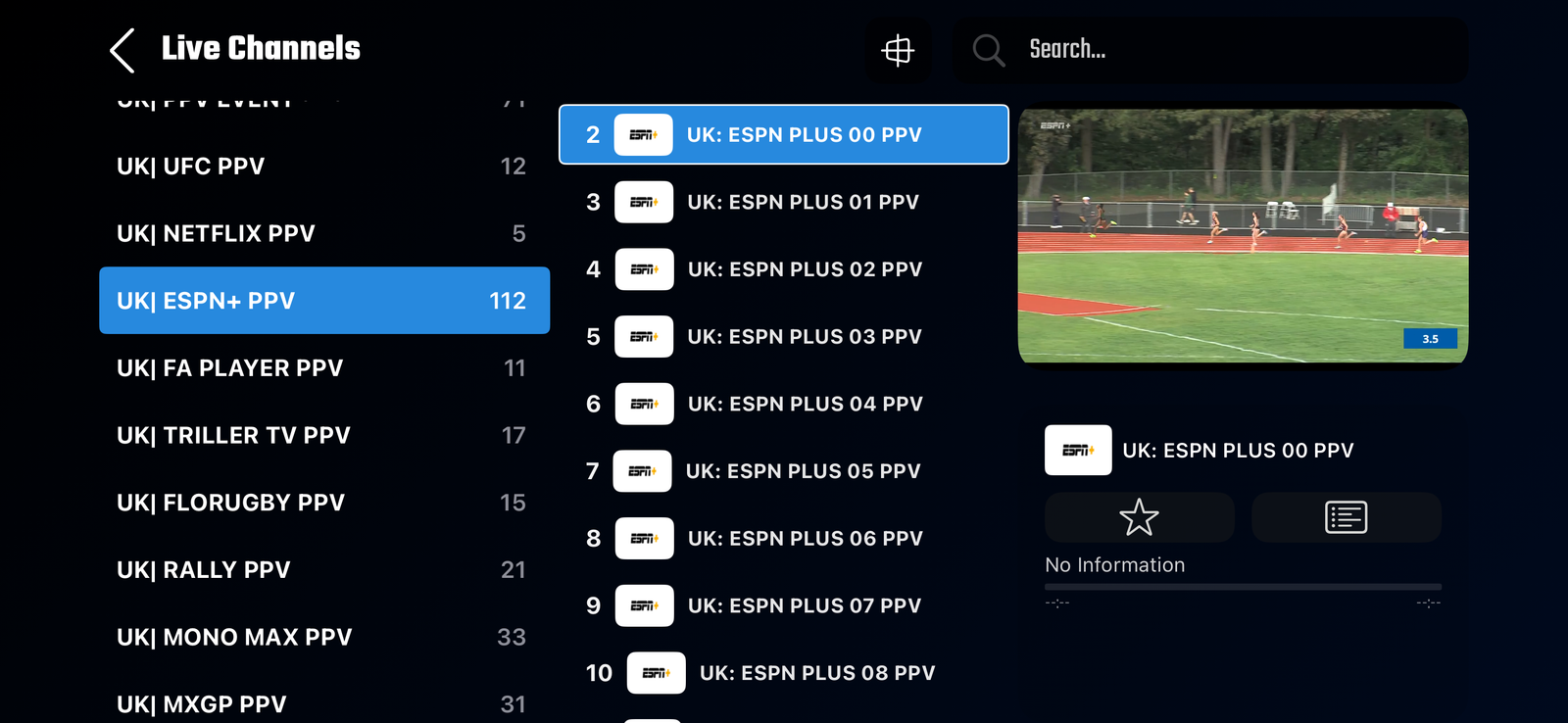Focus the Search input field

[x=1211, y=50]
